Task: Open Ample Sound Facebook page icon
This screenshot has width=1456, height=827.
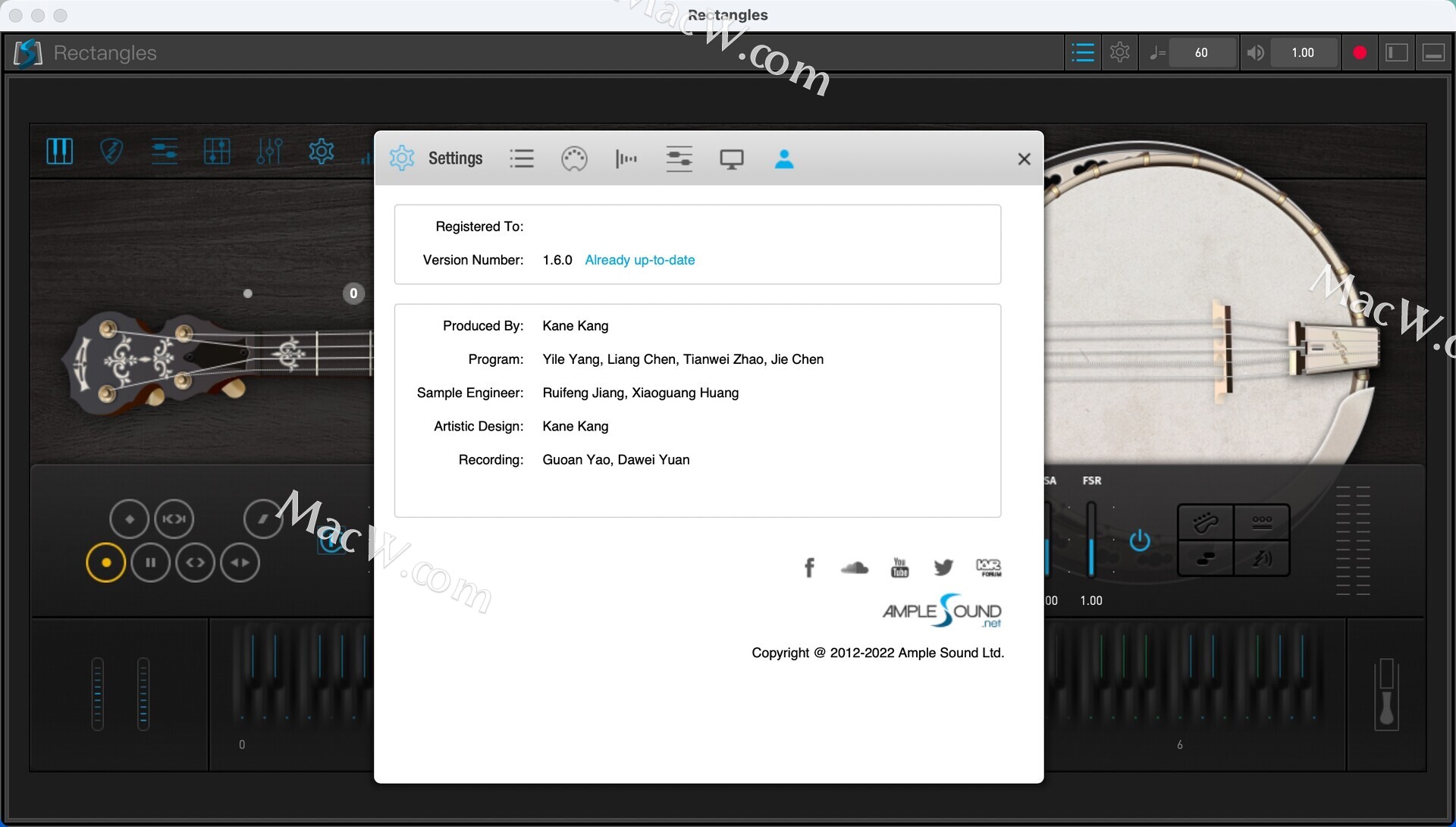Action: (x=809, y=567)
